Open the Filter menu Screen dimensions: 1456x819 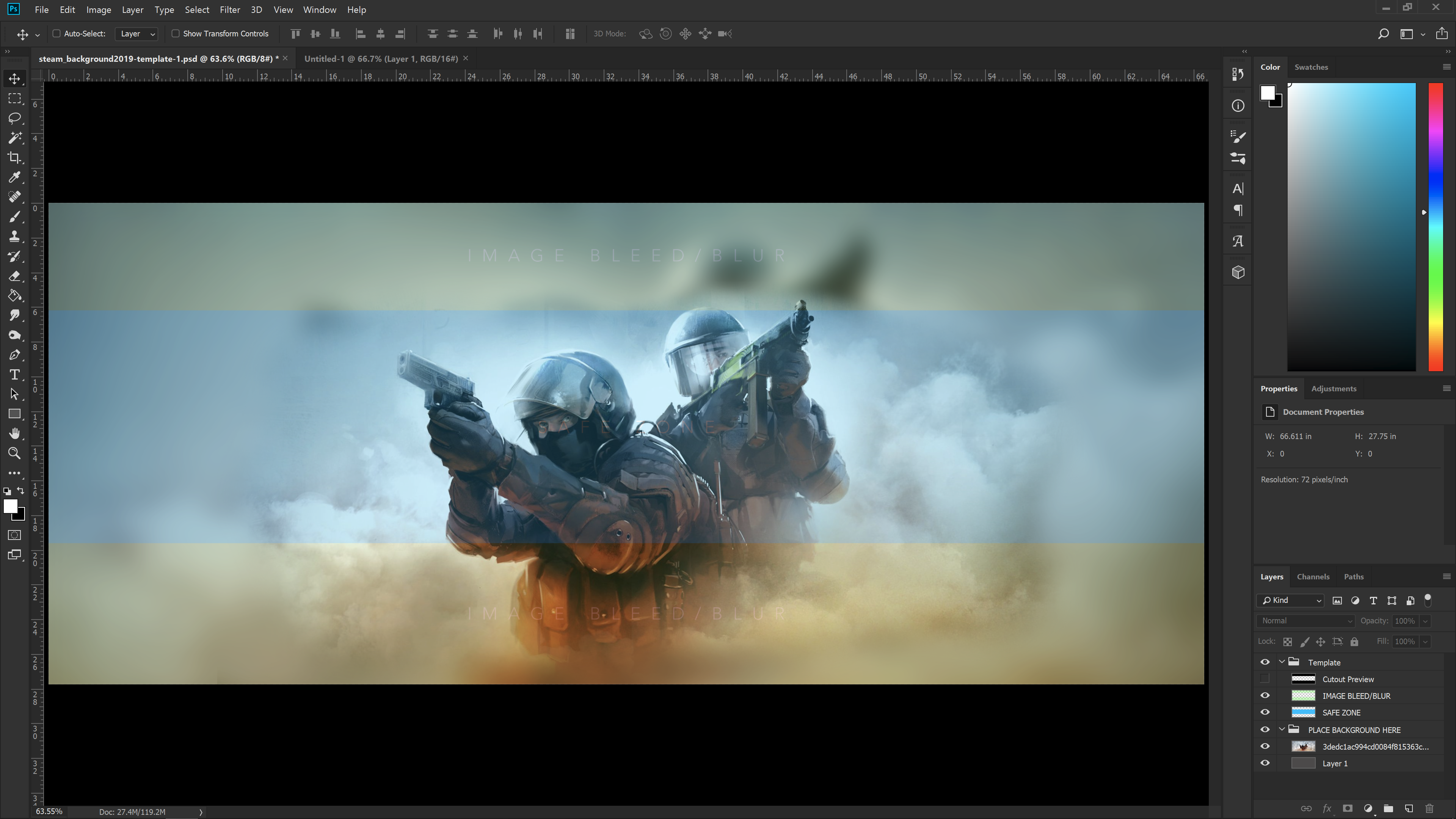coord(229,9)
